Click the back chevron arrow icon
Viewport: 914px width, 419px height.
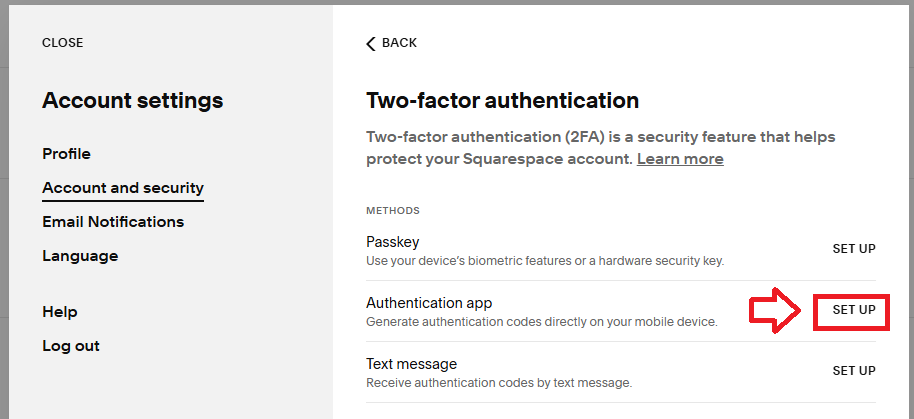tap(371, 43)
